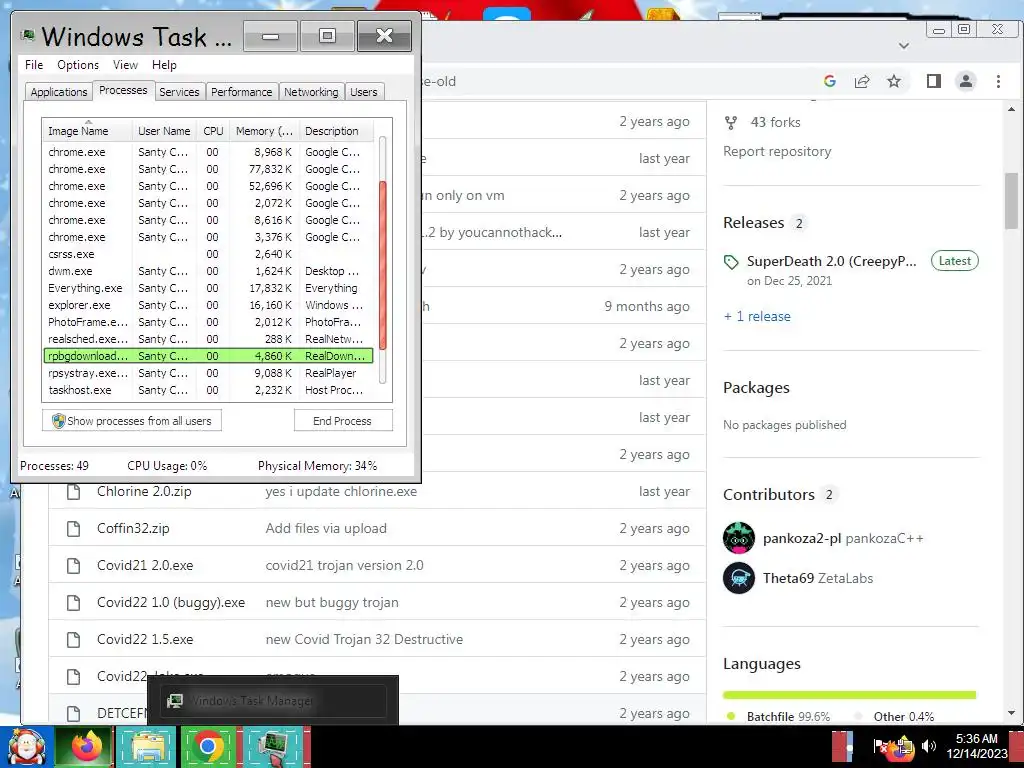This screenshot has width=1024, height=768.
Task: Select the dwm.exe process row
Action: tap(208, 271)
